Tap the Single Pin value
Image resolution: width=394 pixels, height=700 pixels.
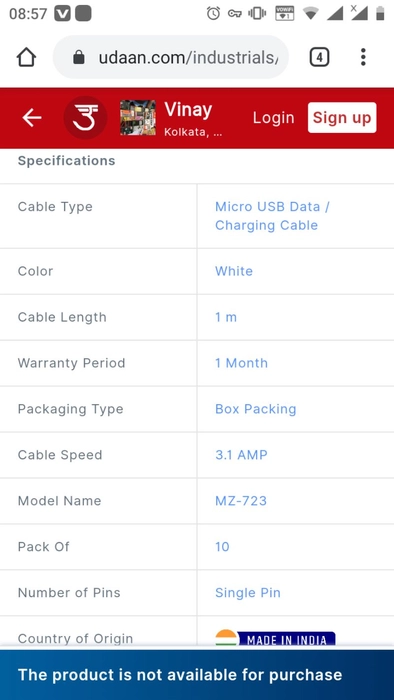pyautogui.click(x=248, y=593)
